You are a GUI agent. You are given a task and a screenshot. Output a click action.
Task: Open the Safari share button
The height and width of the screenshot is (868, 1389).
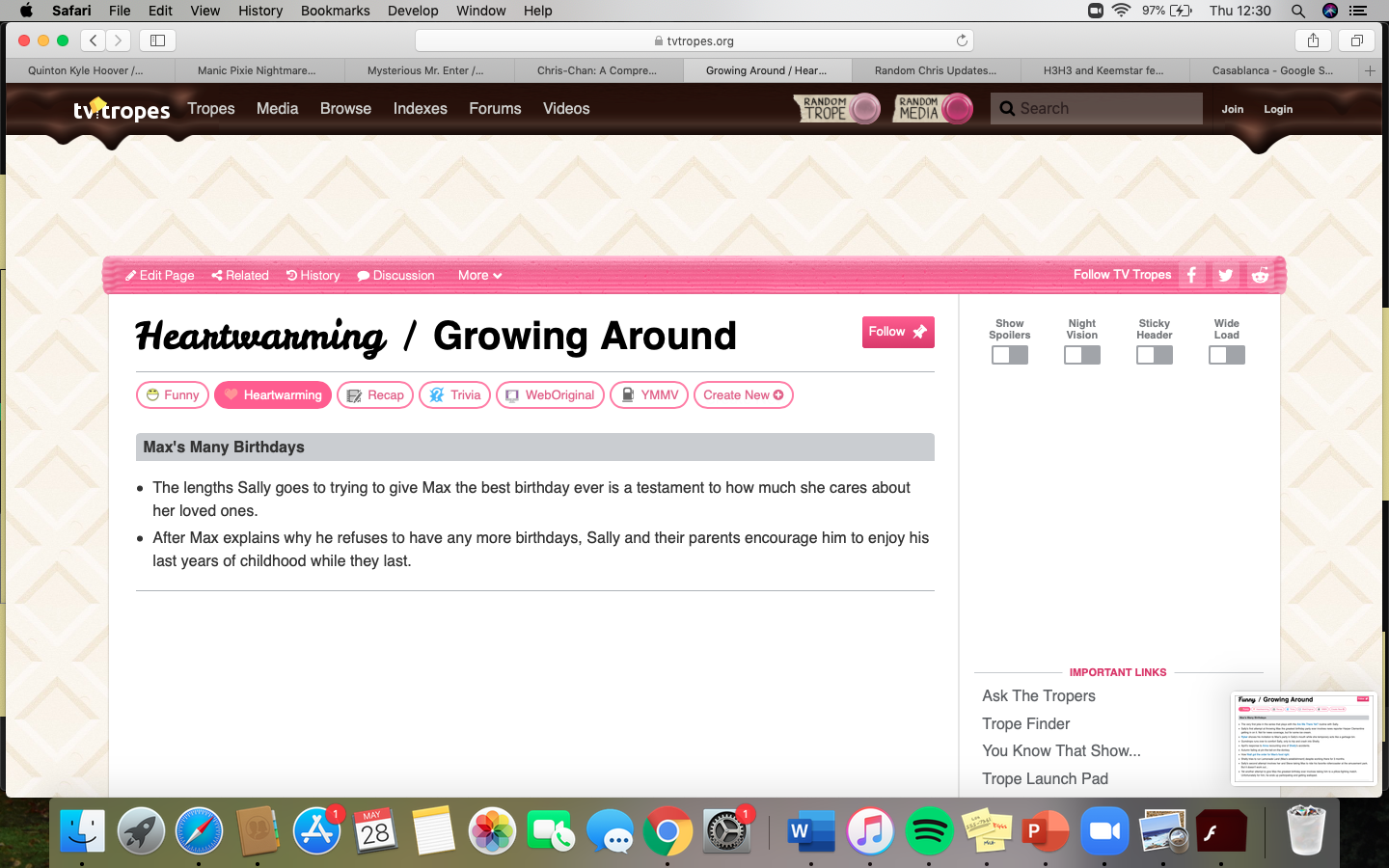[x=1313, y=41]
